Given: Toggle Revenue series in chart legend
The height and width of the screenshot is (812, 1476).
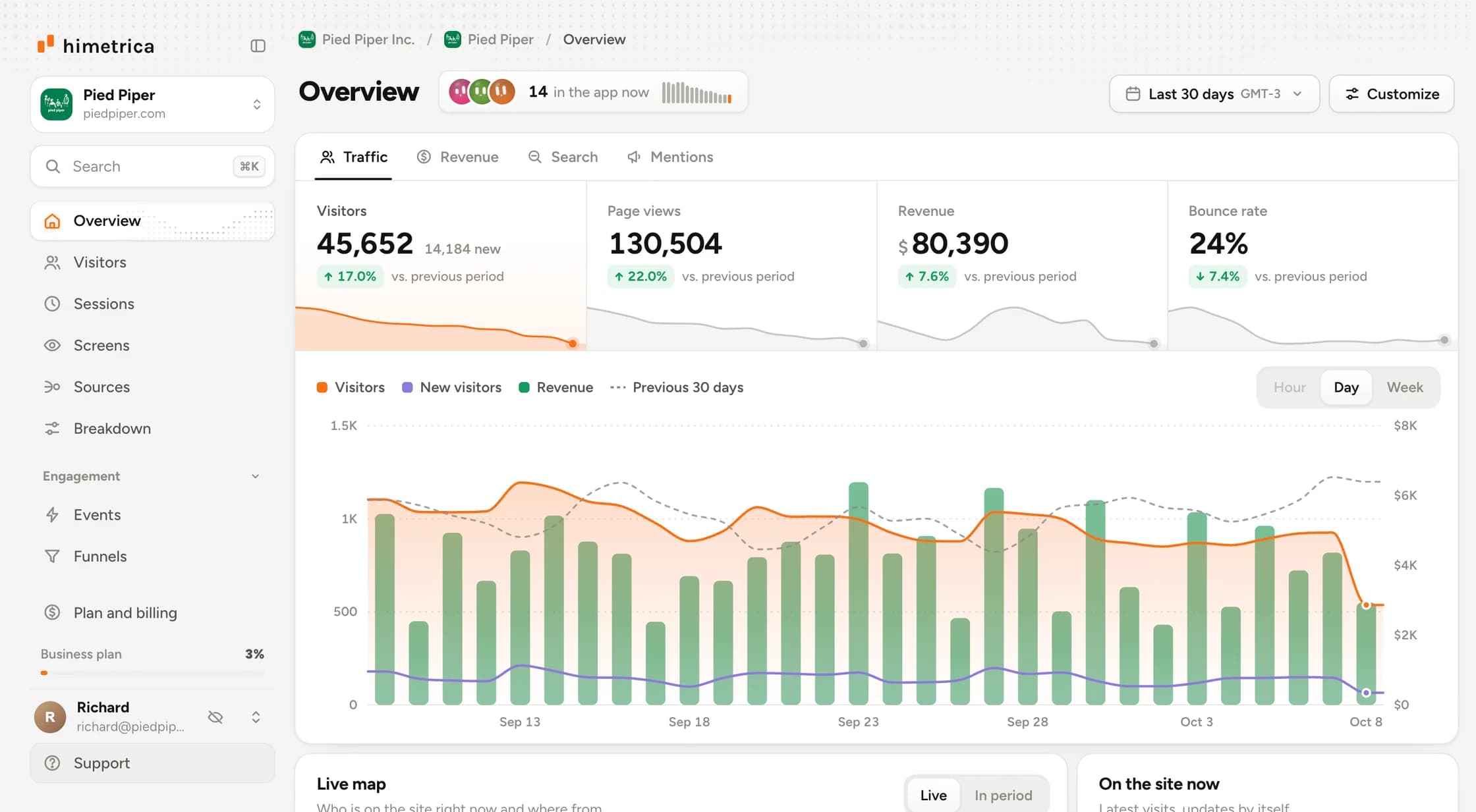Looking at the screenshot, I should [x=556, y=387].
